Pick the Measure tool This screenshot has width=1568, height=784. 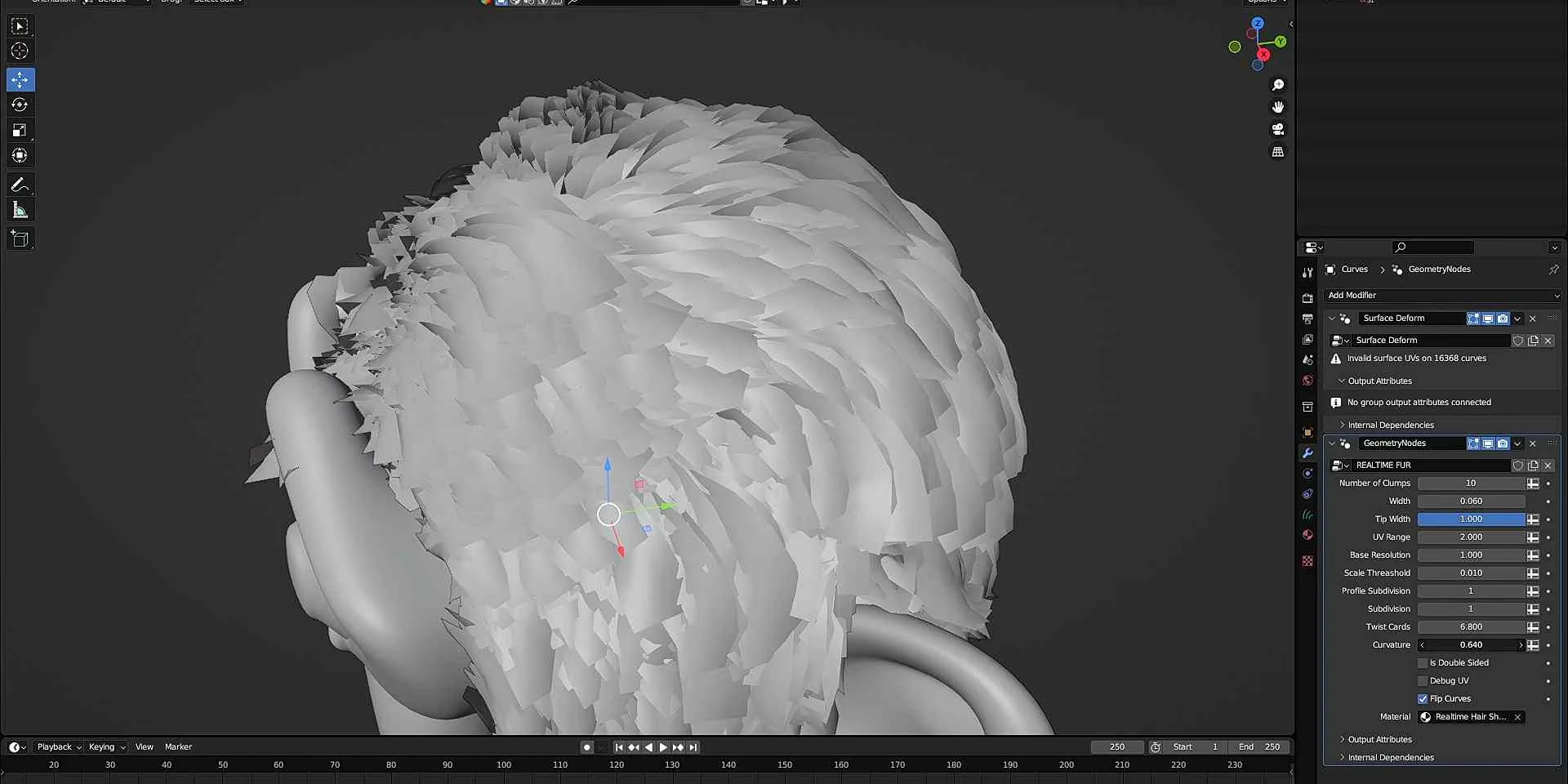[20, 211]
